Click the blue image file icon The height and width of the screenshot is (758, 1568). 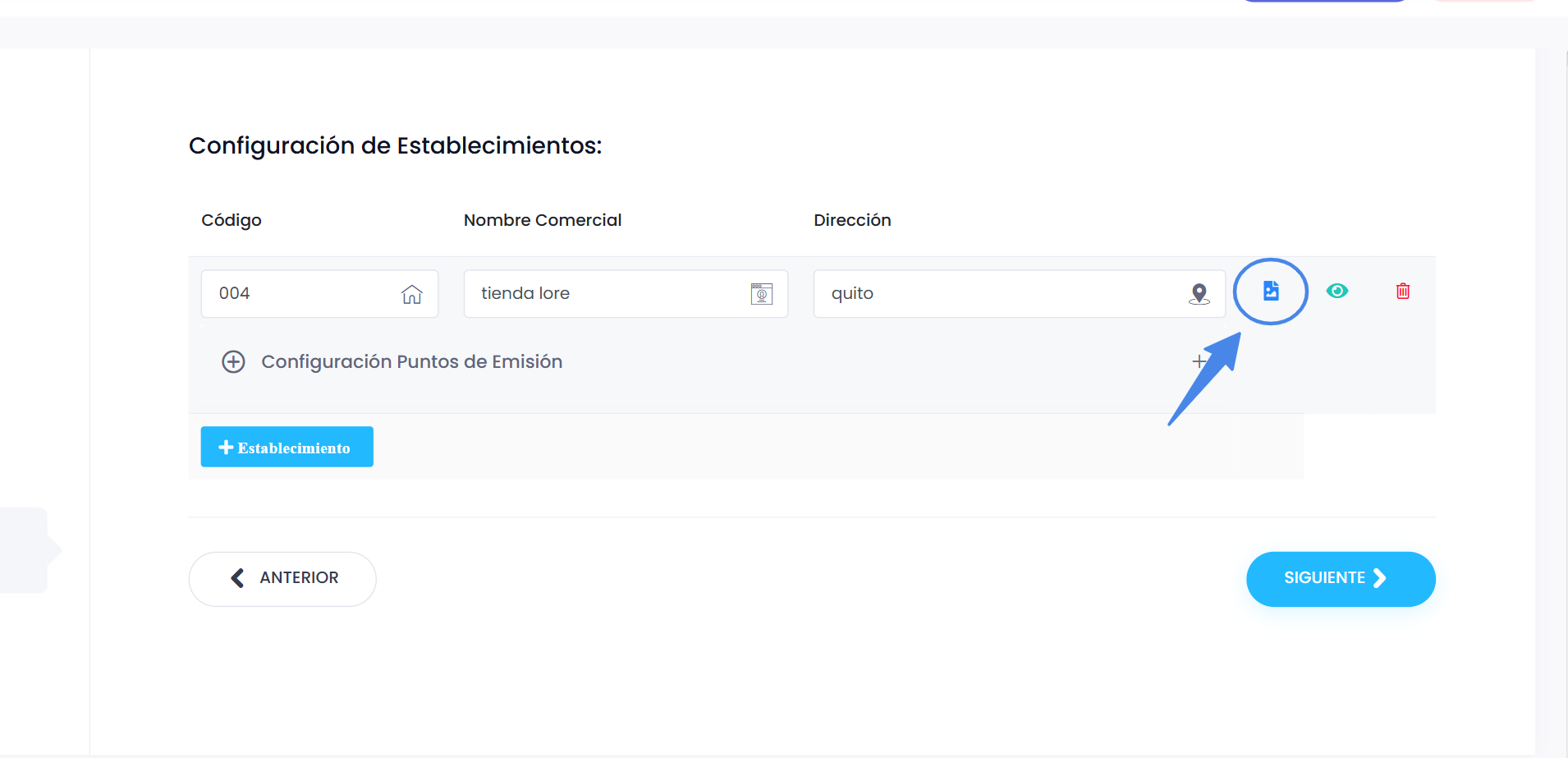click(1271, 291)
